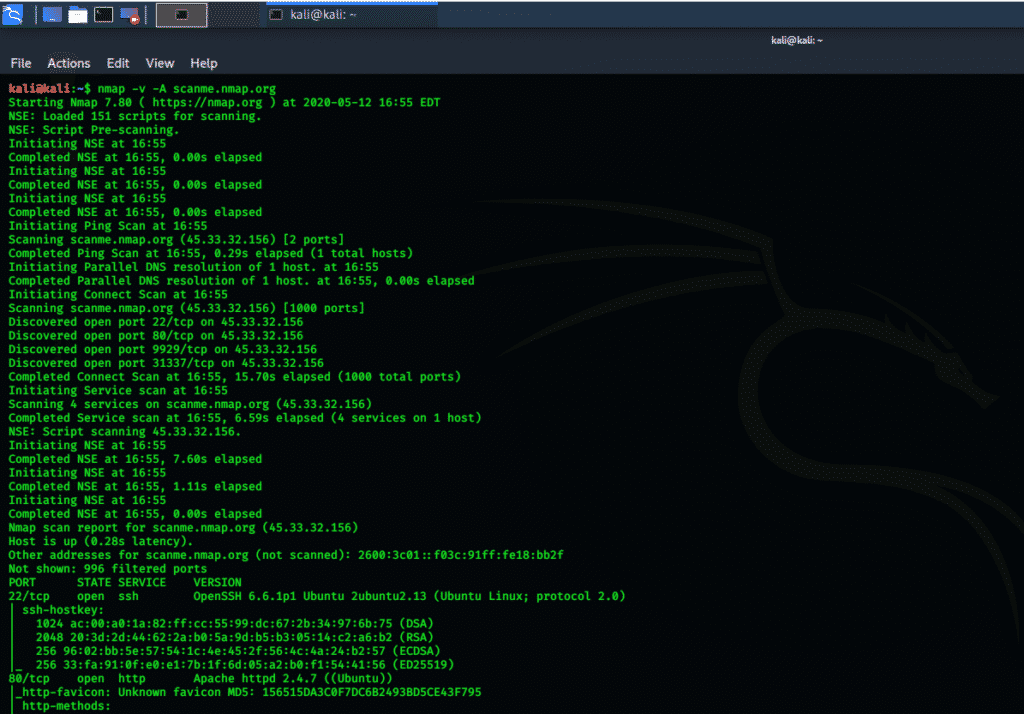Click 'Scanning 4 services on scanme.nmap.org' line

point(190,404)
